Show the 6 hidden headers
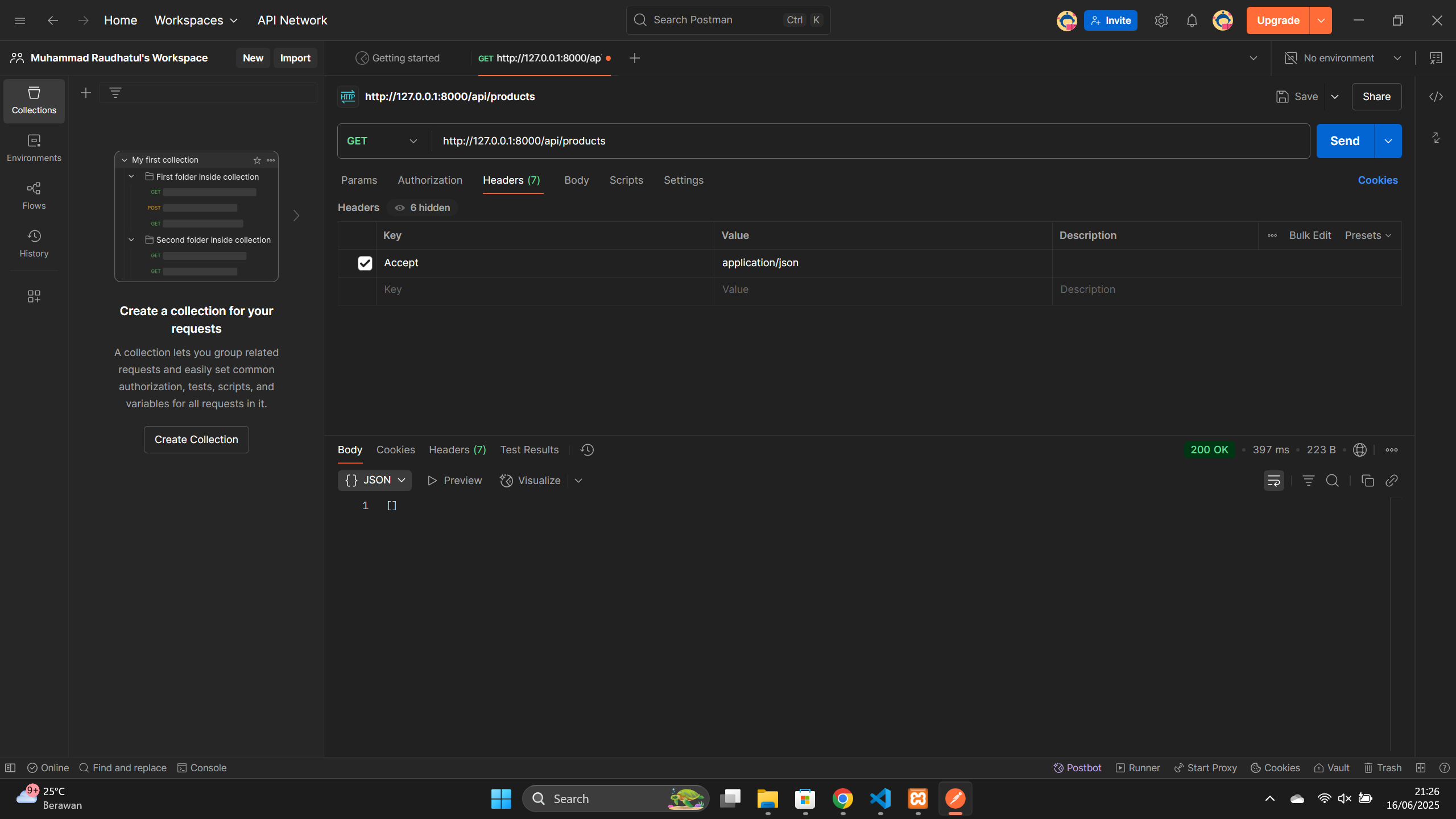This screenshot has height=819, width=1456. [423, 208]
